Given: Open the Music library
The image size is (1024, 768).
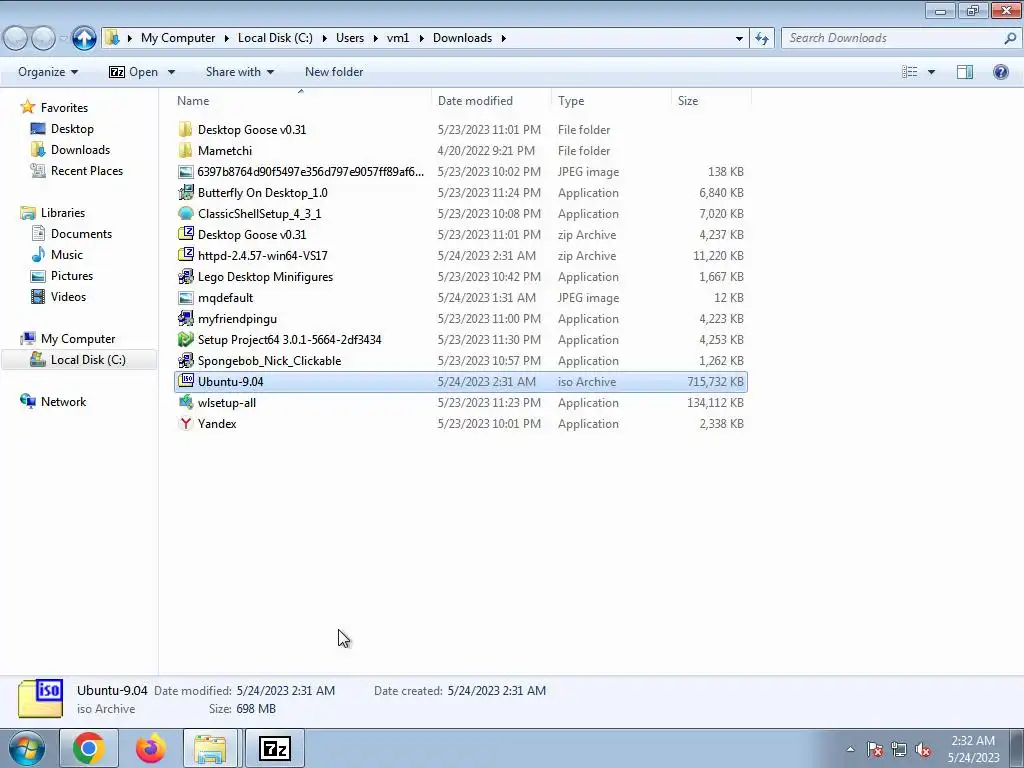Looking at the screenshot, I should (x=67, y=254).
